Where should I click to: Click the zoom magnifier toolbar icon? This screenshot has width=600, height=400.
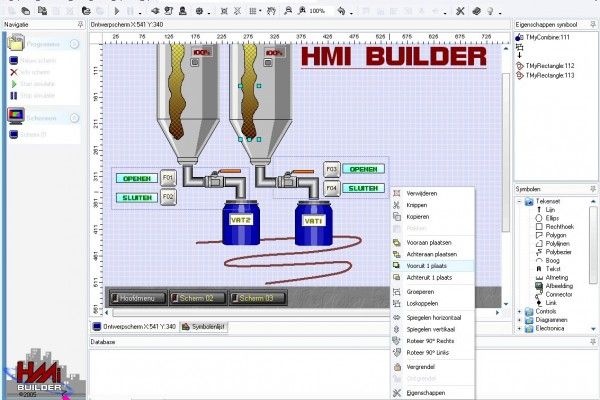click(288, 10)
